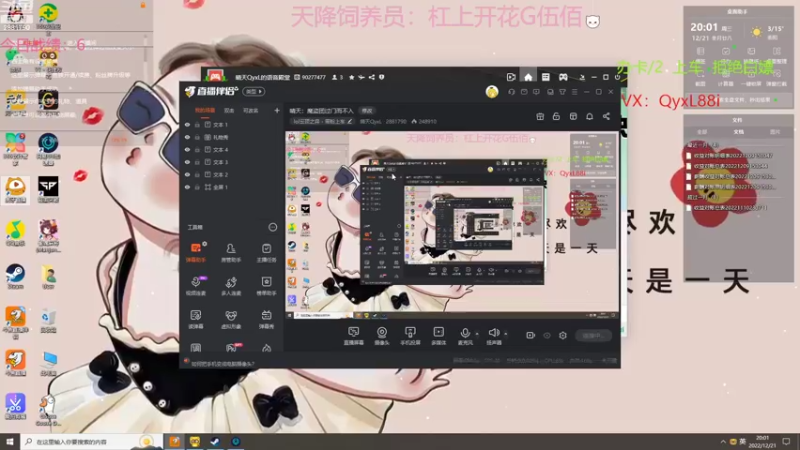Screen dimensions: 800x450
Task: Expand the microphone options arrow
Action: 477,334
